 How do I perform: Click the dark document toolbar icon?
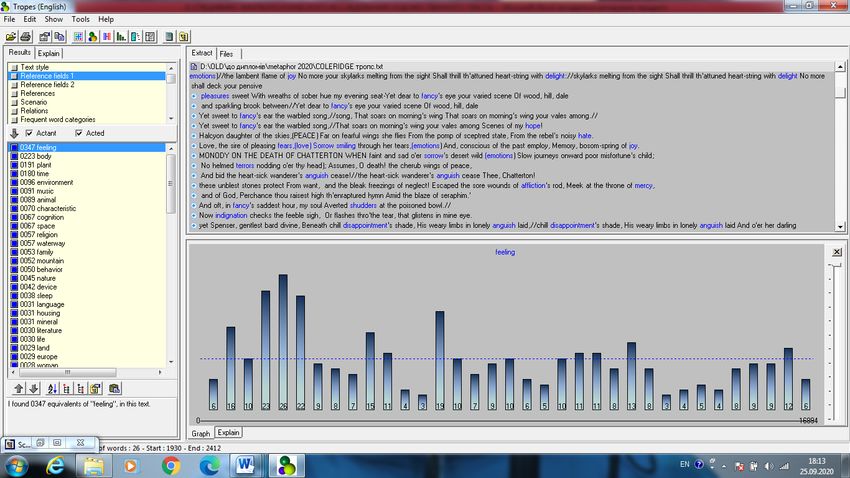pos(169,37)
